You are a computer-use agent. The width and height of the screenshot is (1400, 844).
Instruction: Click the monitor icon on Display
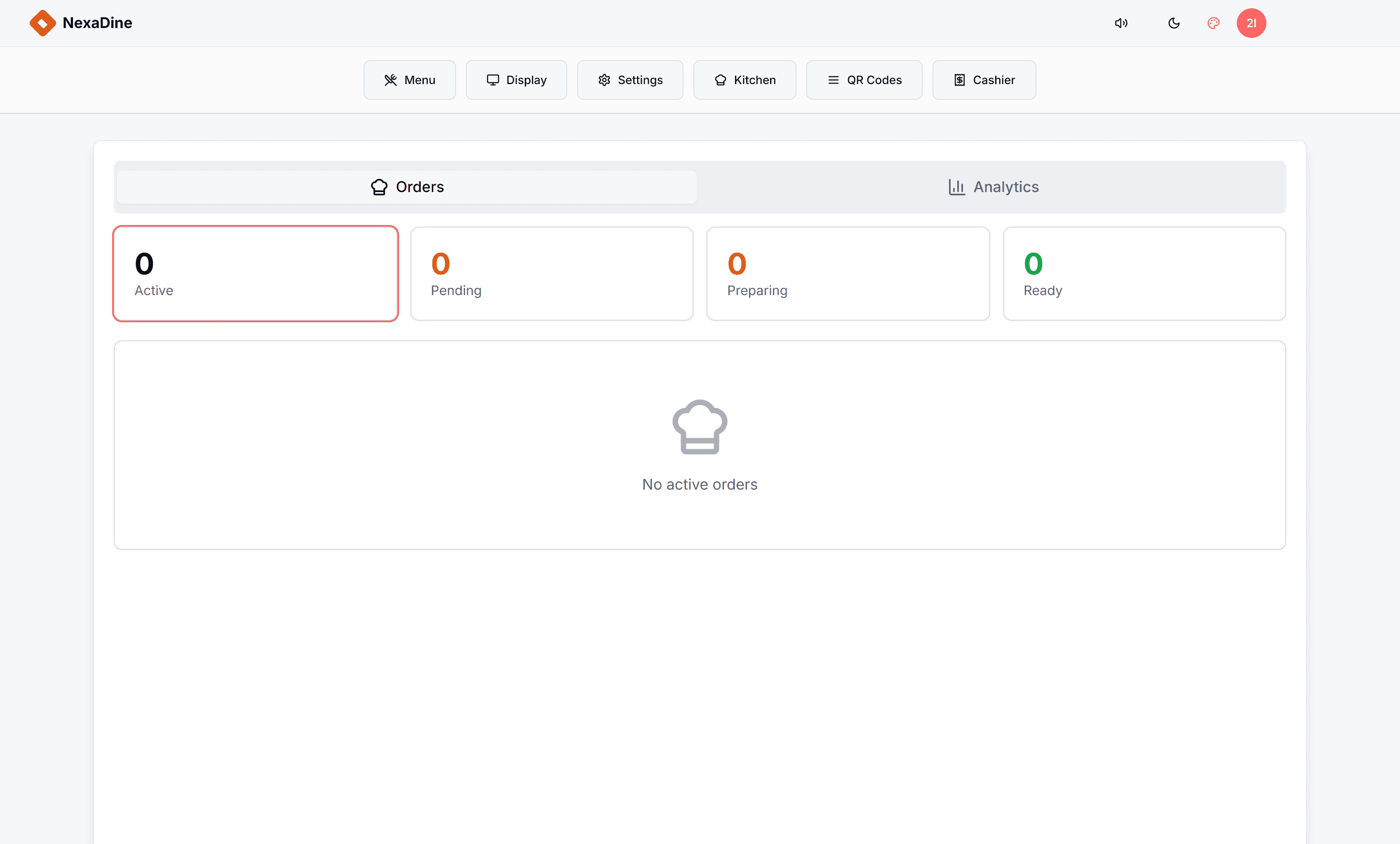click(493, 80)
